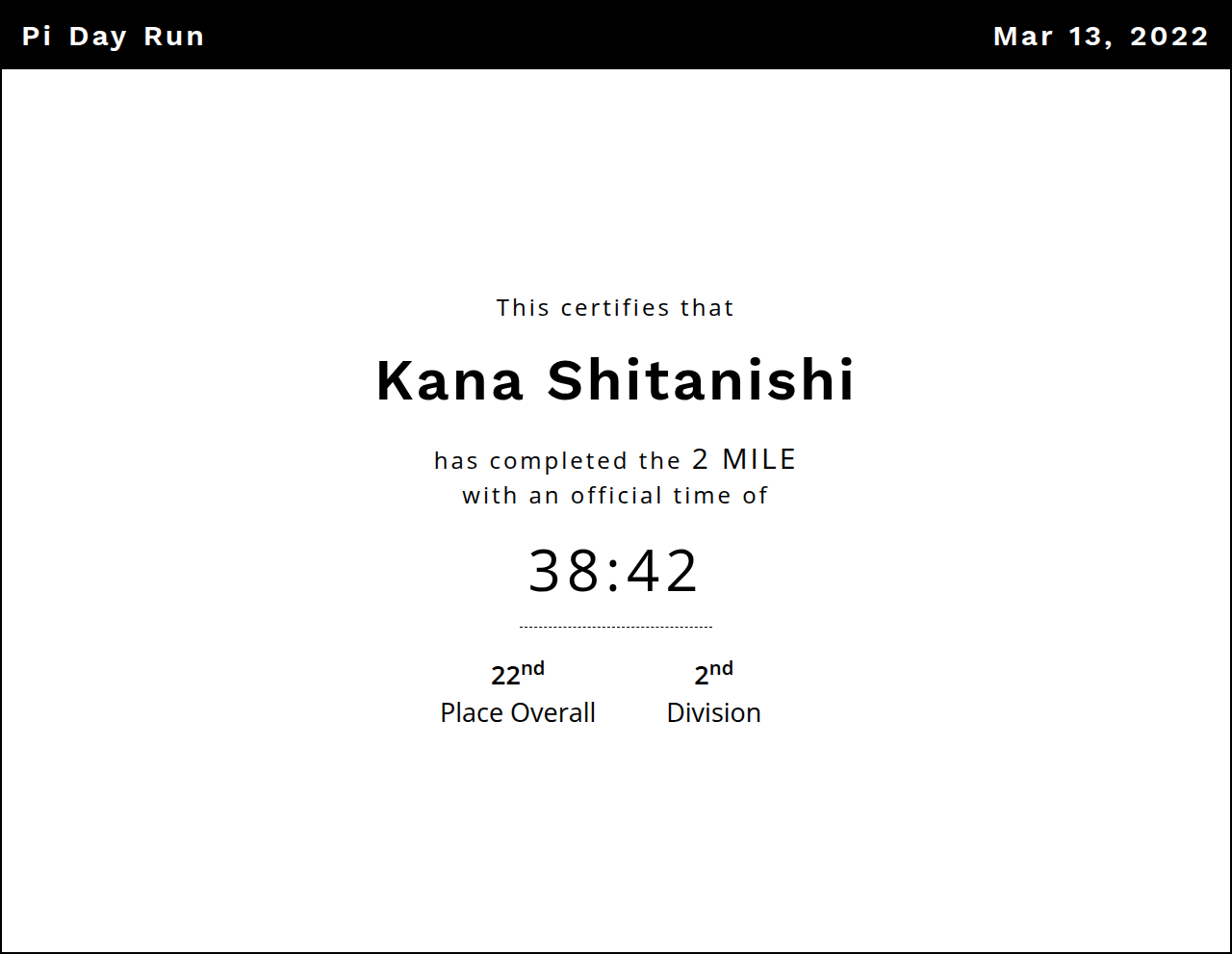This screenshot has height=954, width=1232.
Task: Select the 2 MILE distance text
Action: pos(744,459)
